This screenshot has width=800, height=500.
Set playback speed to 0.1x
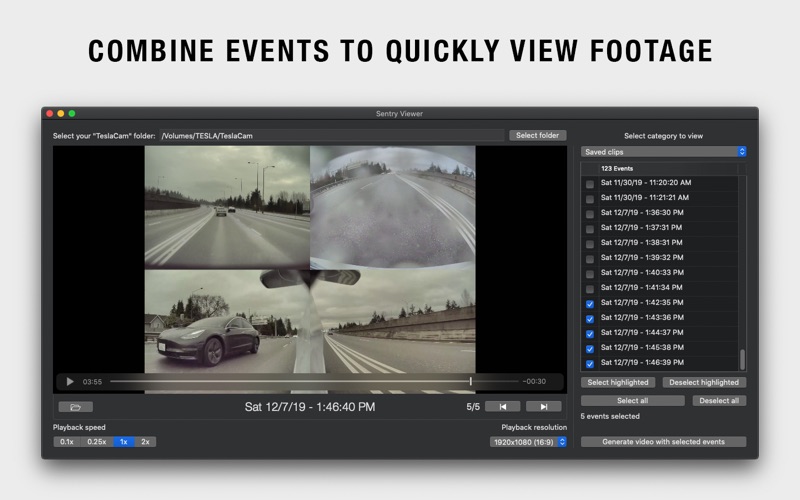coord(67,442)
